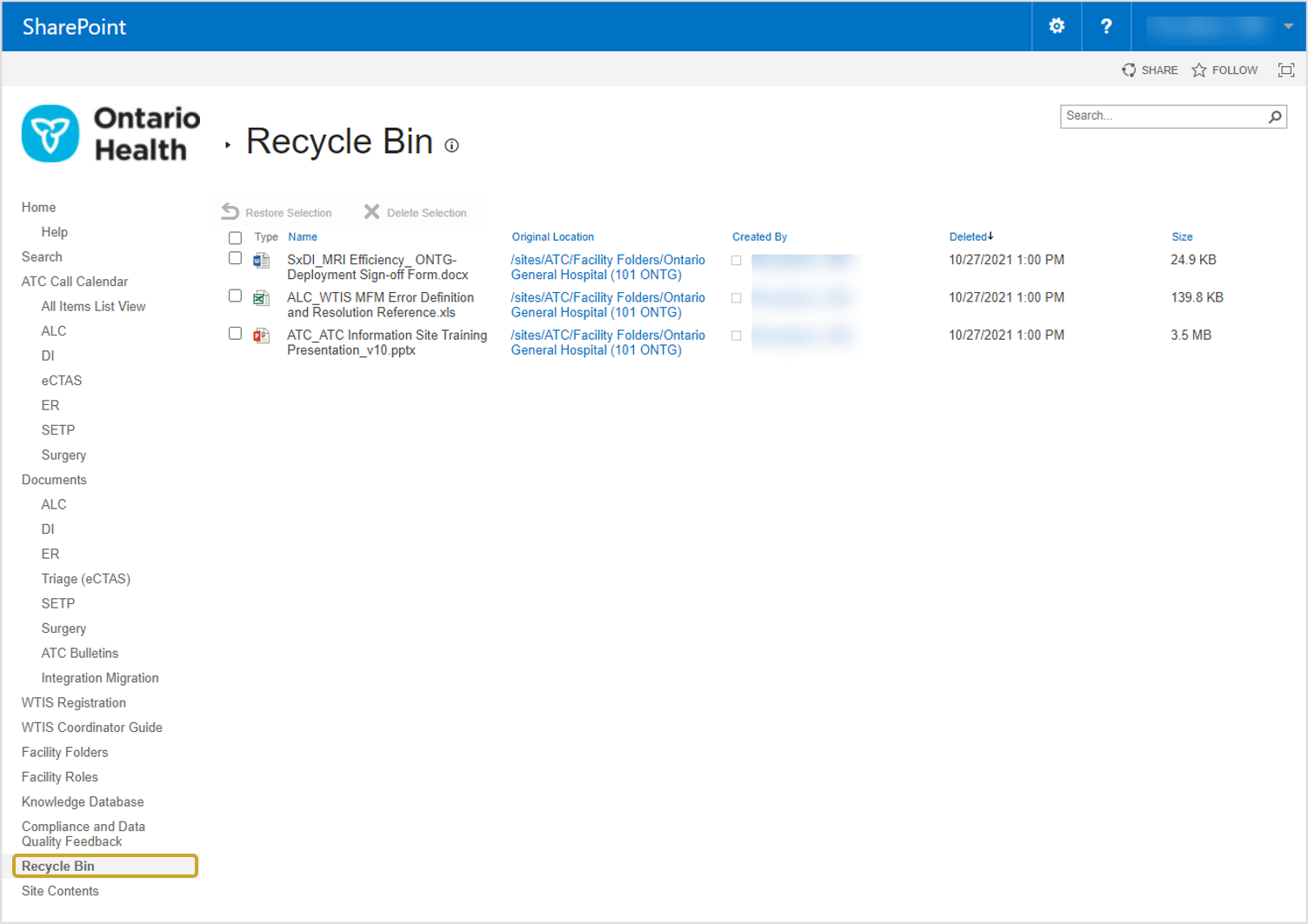The width and height of the screenshot is (1308, 924).
Task: Open the settings gear menu
Action: pyautogui.click(x=1057, y=26)
